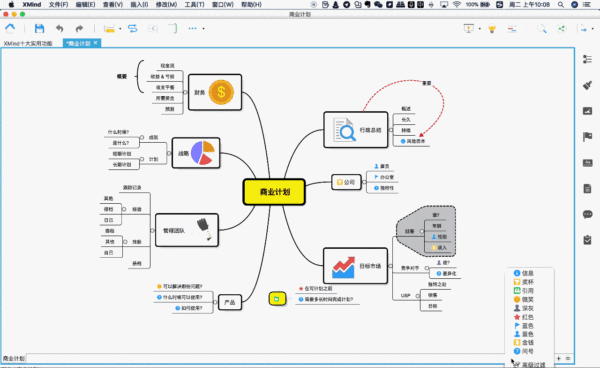
Task: Select the 目标市场 topic
Action: click(355, 266)
